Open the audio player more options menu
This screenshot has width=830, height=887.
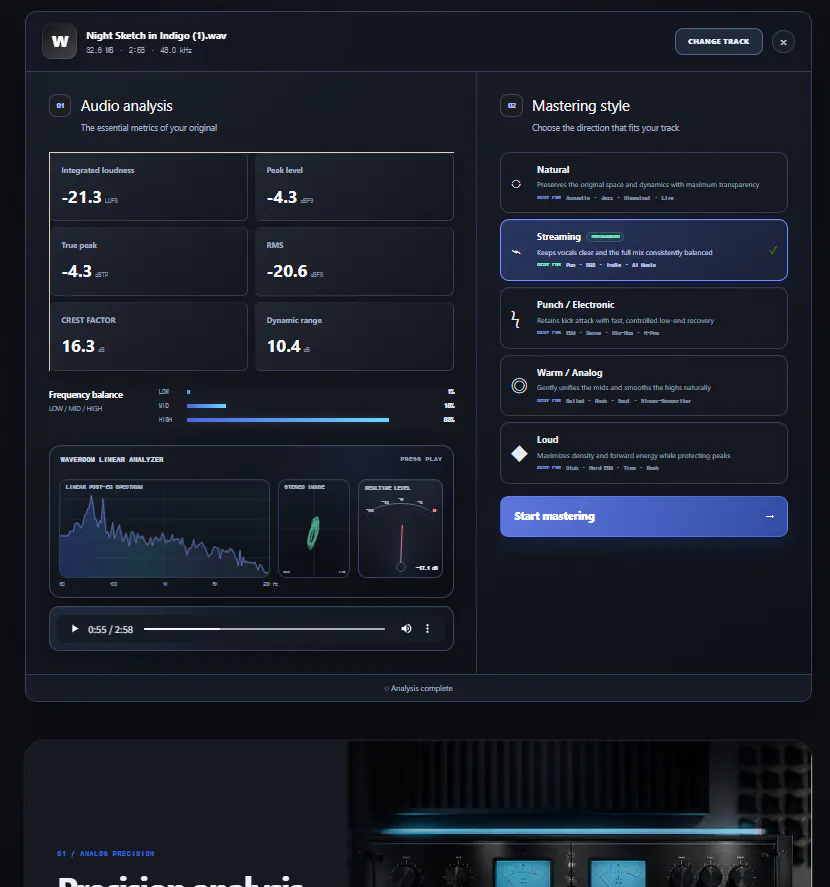click(x=427, y=628)
